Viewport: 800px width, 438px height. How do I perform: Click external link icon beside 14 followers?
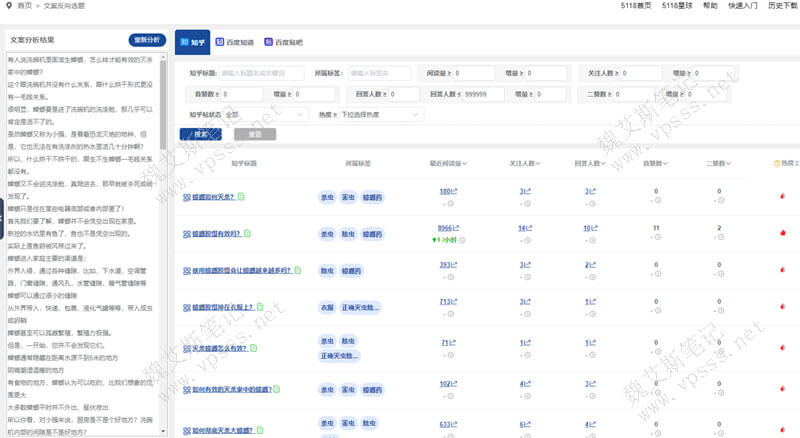tap(530, 228)
